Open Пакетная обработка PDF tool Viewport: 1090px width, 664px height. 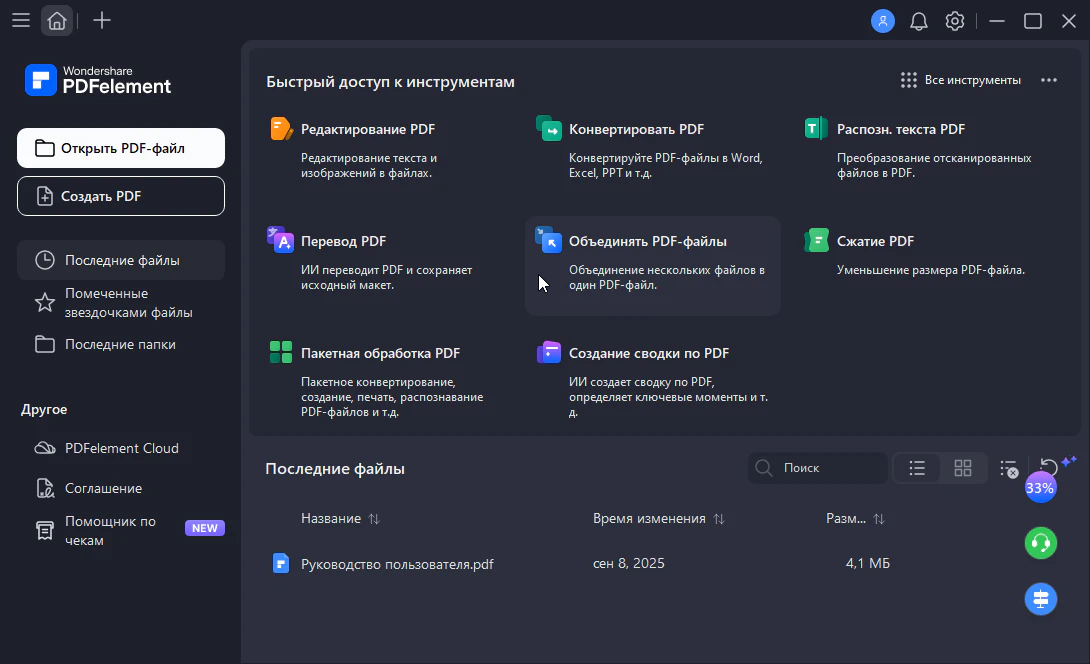pos(380,353)
